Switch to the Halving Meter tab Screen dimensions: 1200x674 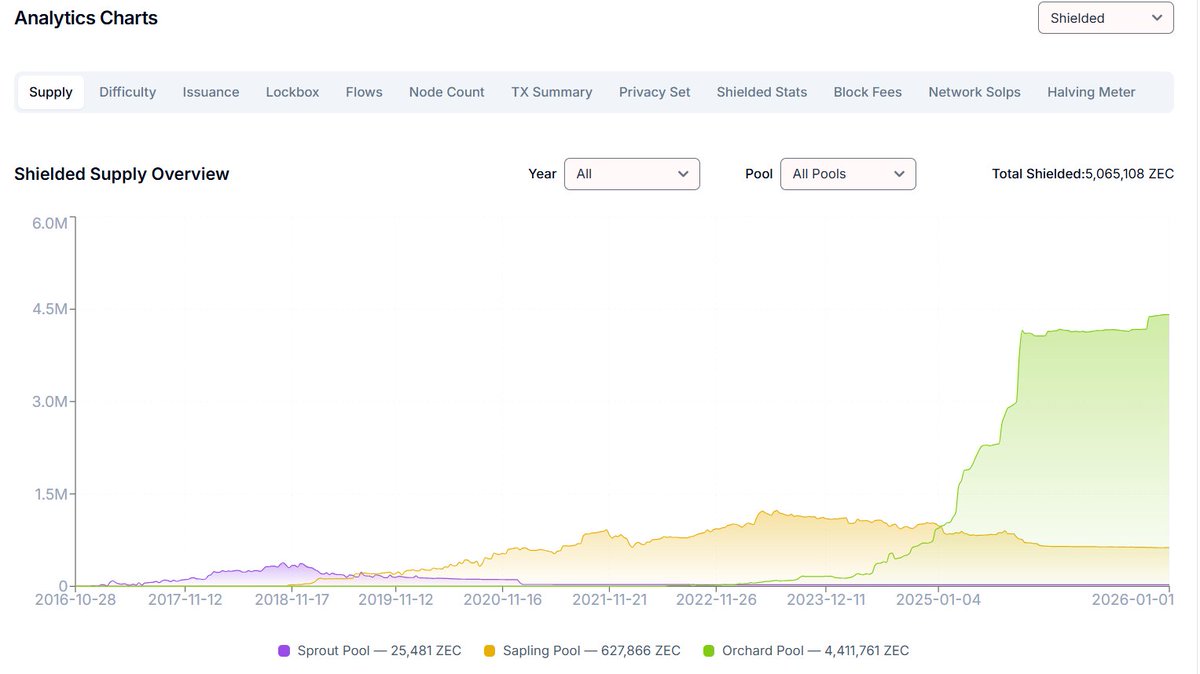(x=1092, y=92)
